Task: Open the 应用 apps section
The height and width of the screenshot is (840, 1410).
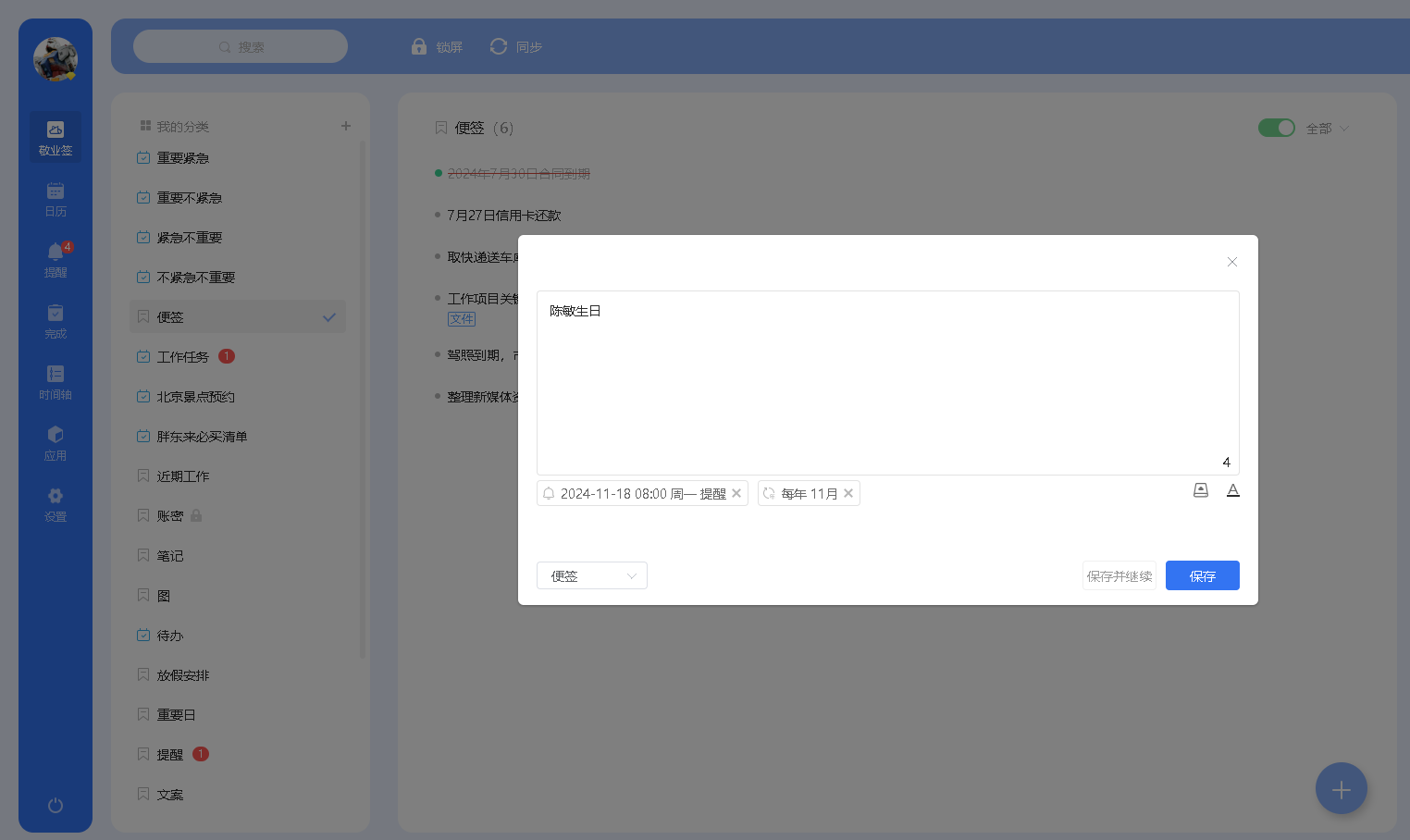Action: click(56, 443)
